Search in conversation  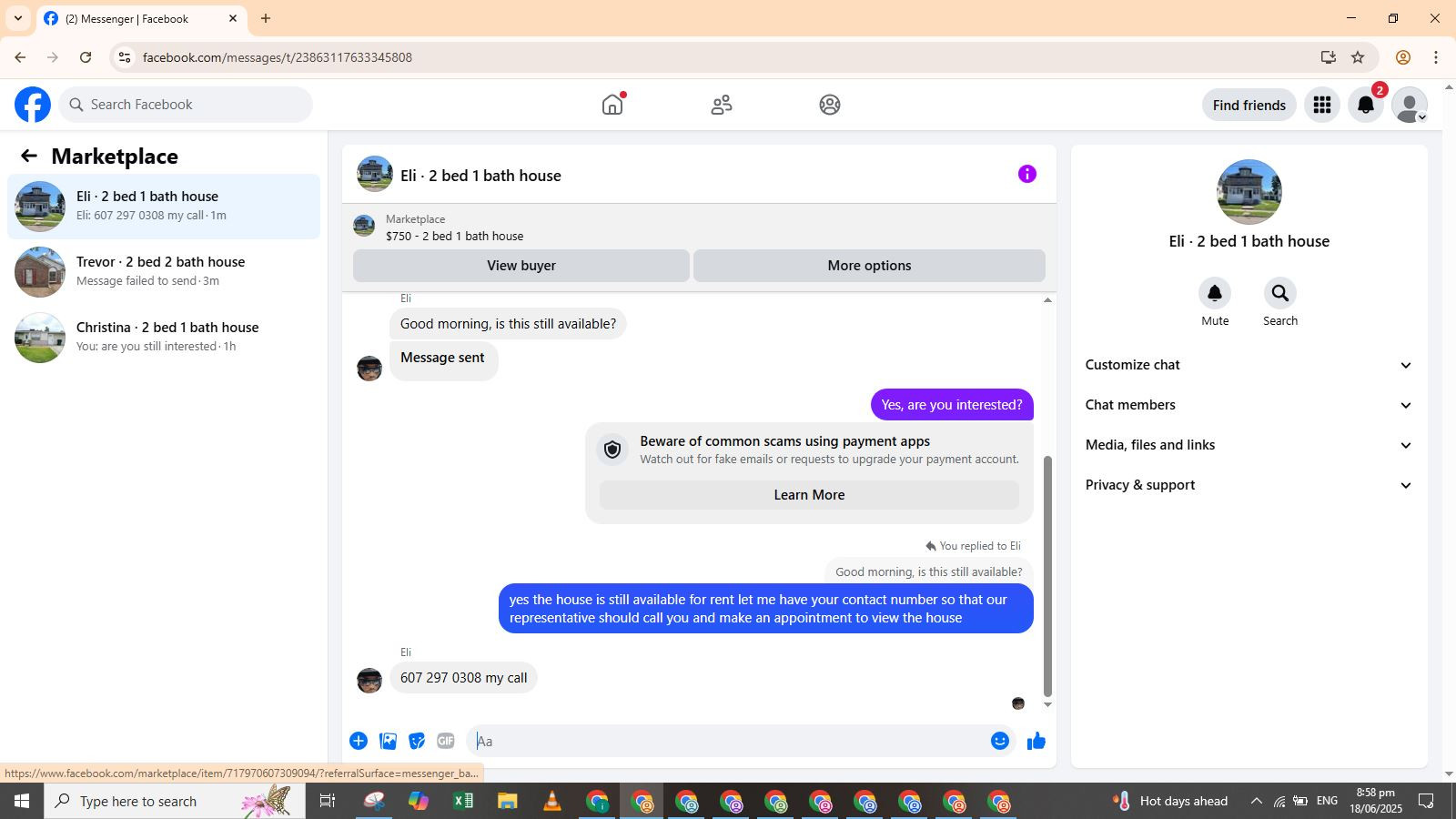(x=1280, y=293)
